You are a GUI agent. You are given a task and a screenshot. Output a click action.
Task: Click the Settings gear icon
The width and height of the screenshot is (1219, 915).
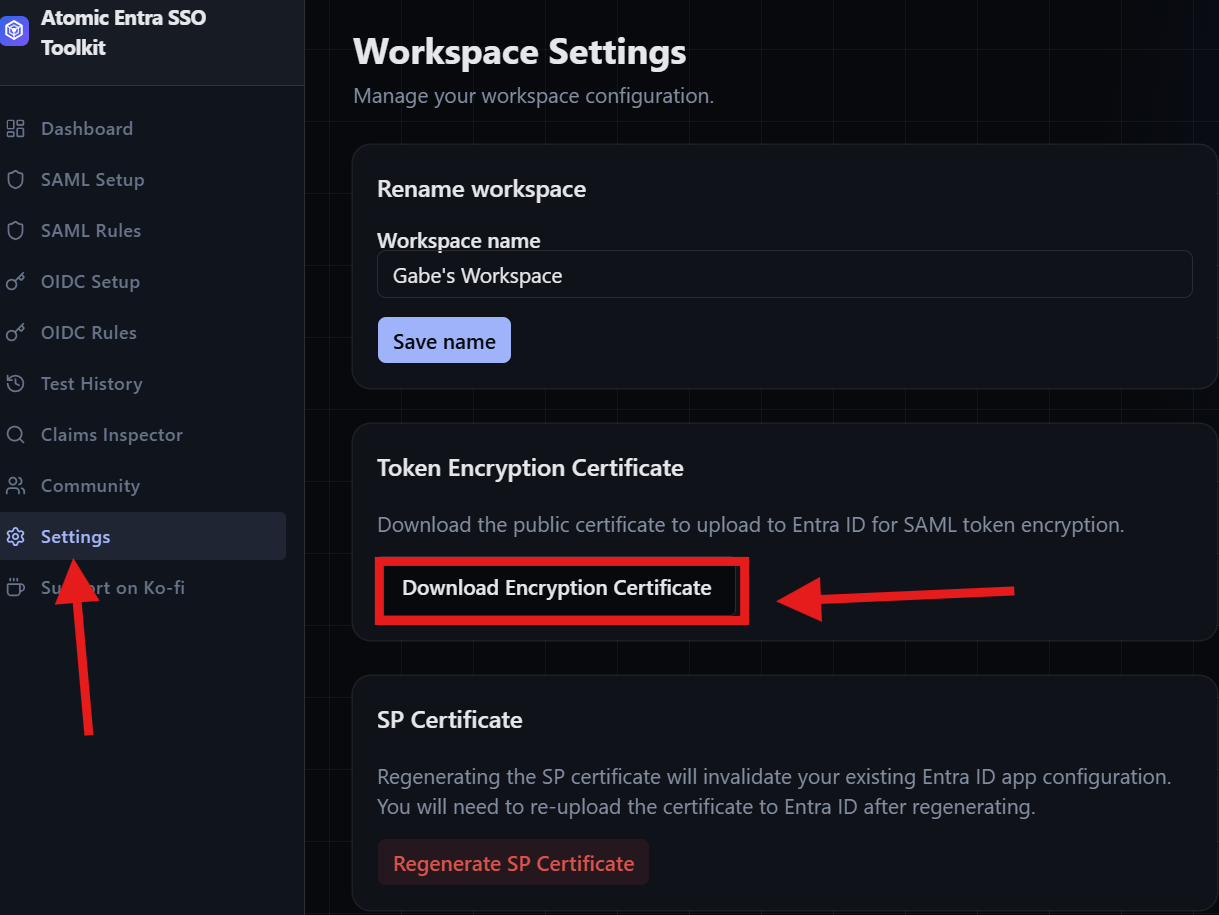(15, 537)
